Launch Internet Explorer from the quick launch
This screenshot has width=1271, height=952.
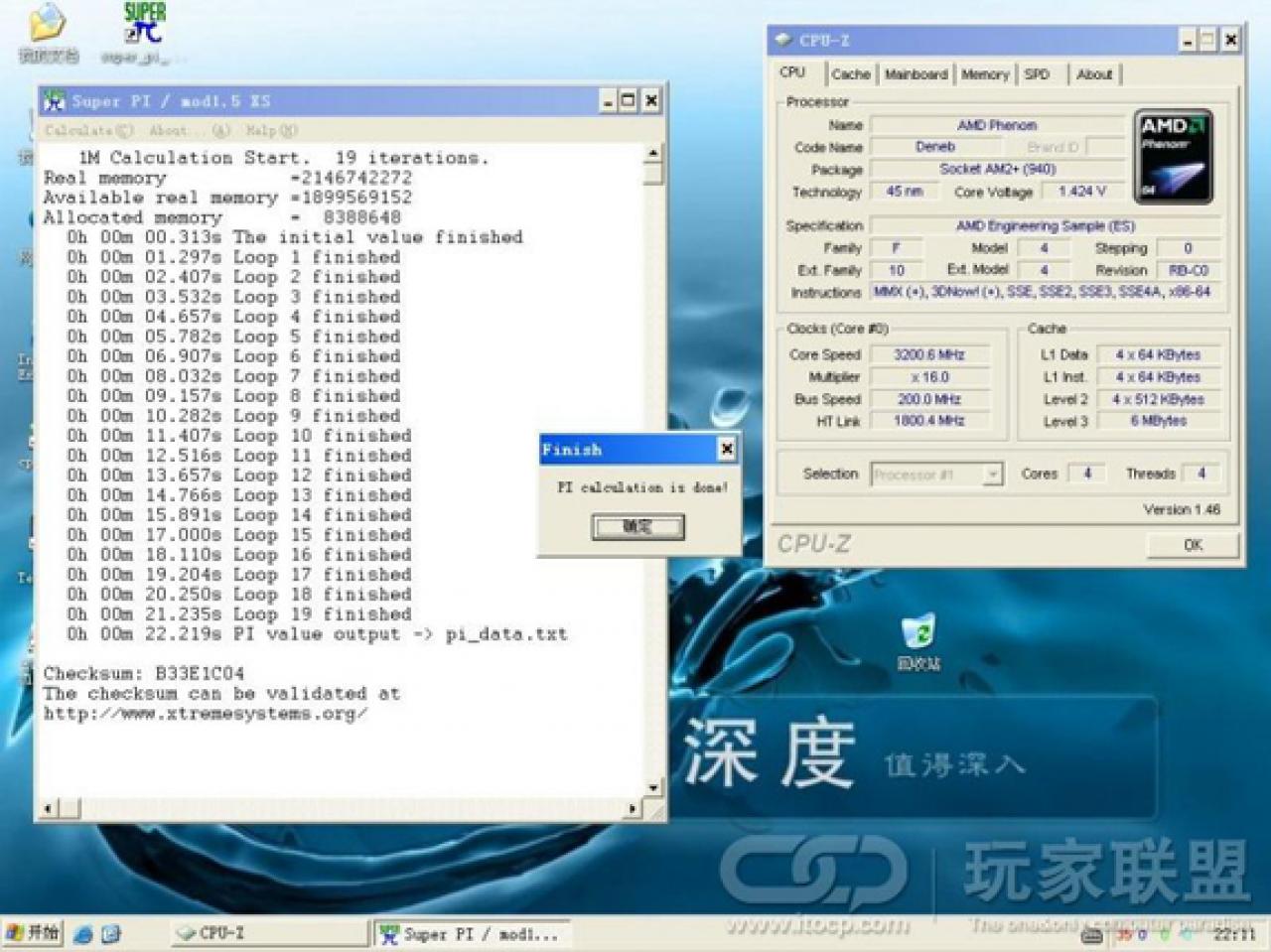[x=84, y=934]
